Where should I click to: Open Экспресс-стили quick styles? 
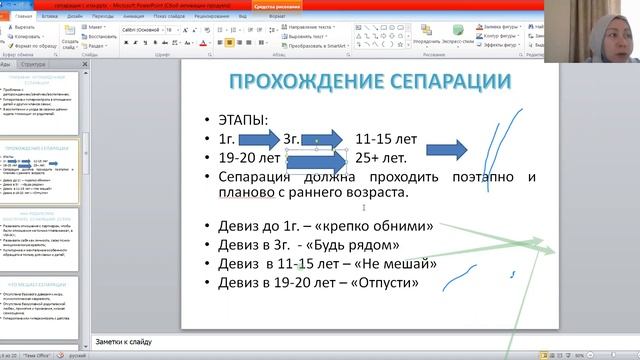point(458,37)
